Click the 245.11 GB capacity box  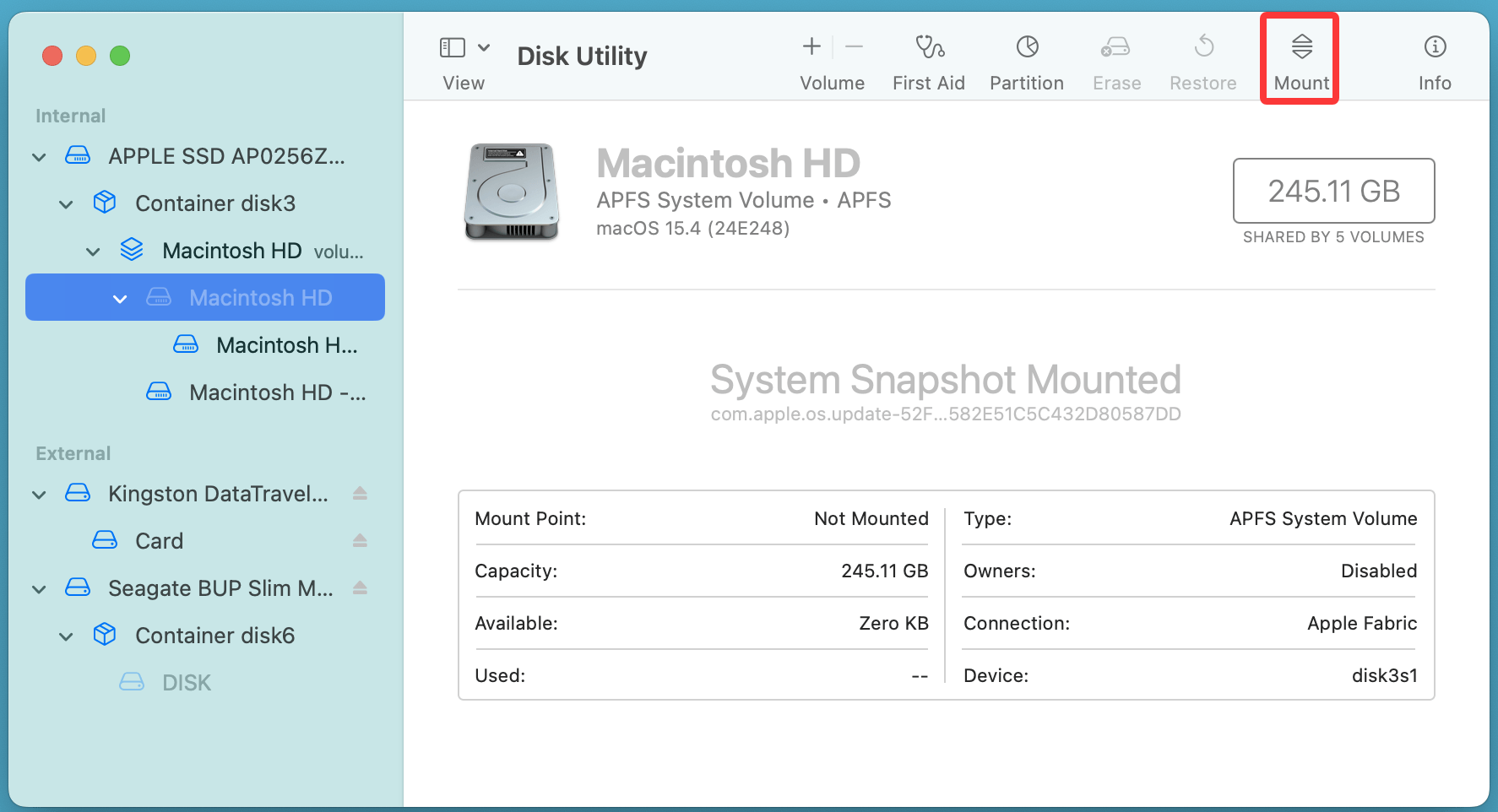[1333, 192]
